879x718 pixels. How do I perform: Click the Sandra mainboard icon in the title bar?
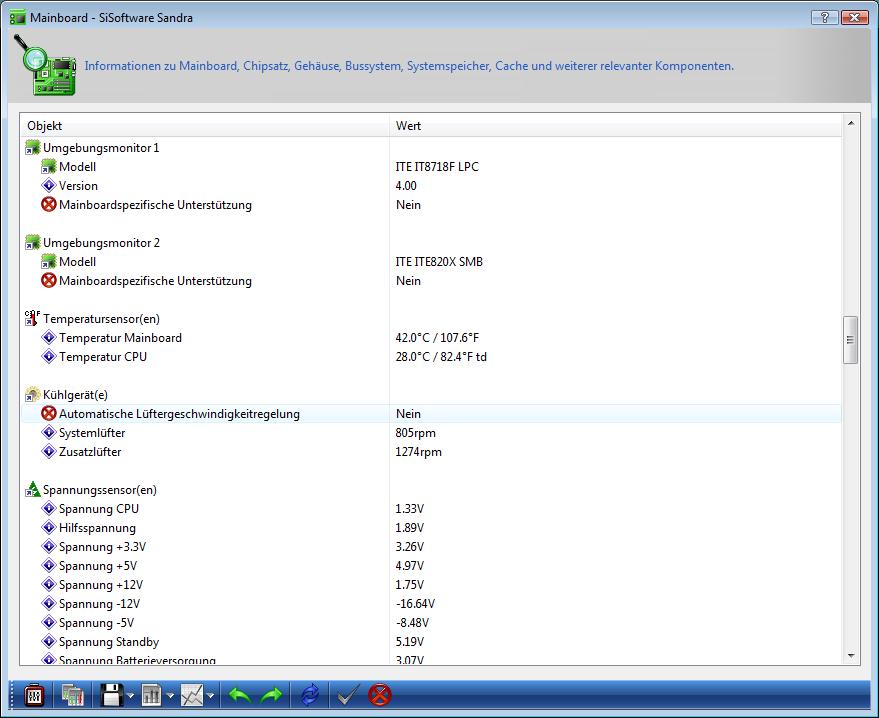tap(18, 17)
